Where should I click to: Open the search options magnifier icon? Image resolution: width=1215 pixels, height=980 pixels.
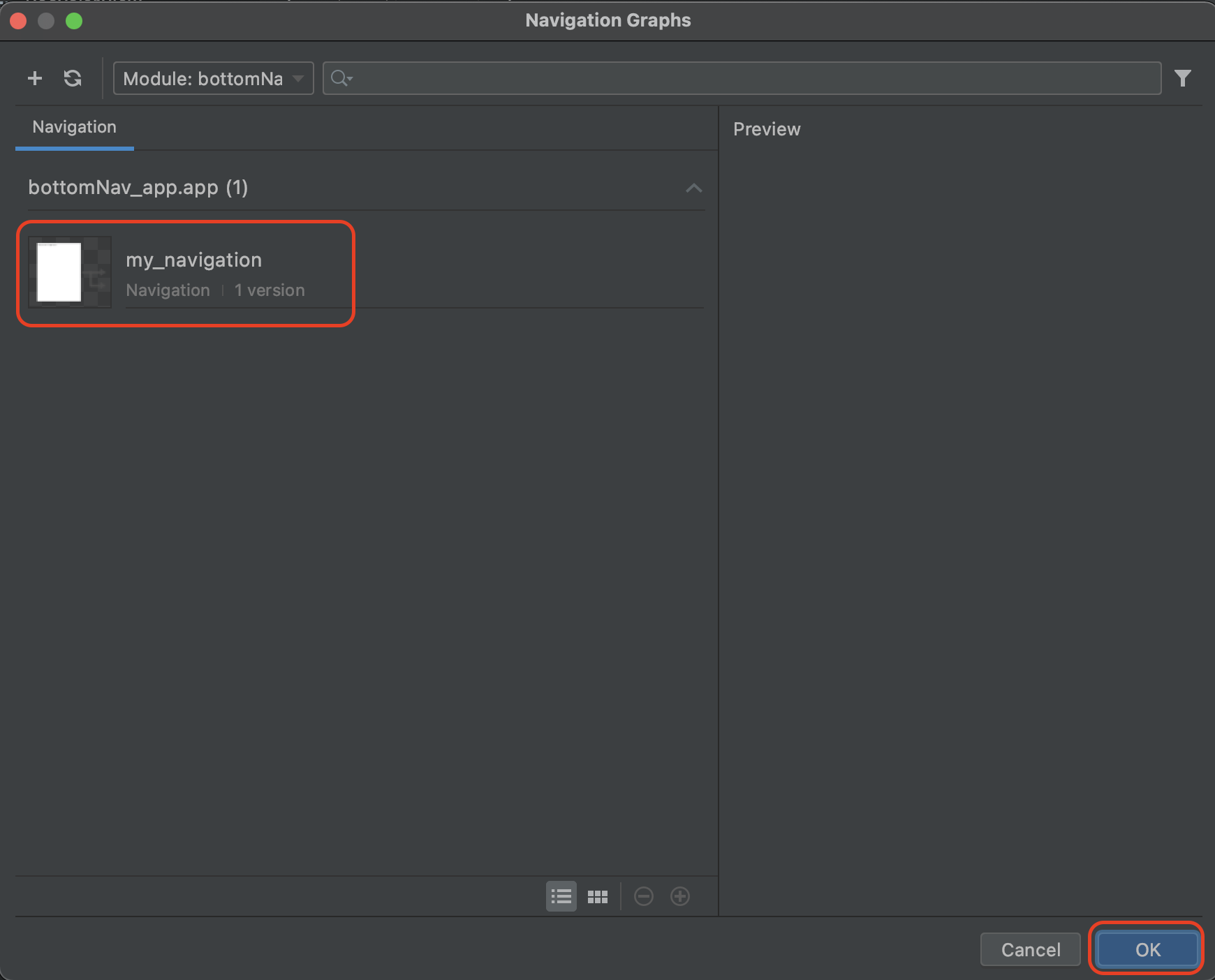point(341,78)
